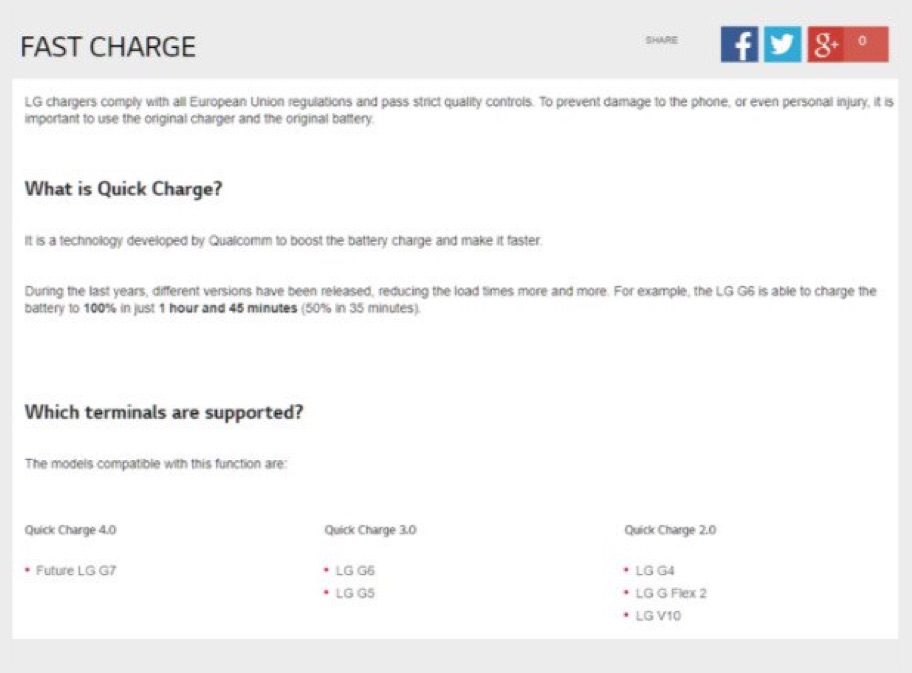Select the LG G Flex 2 entry
This screenshot has width=912, height=673.
point(671,594)
